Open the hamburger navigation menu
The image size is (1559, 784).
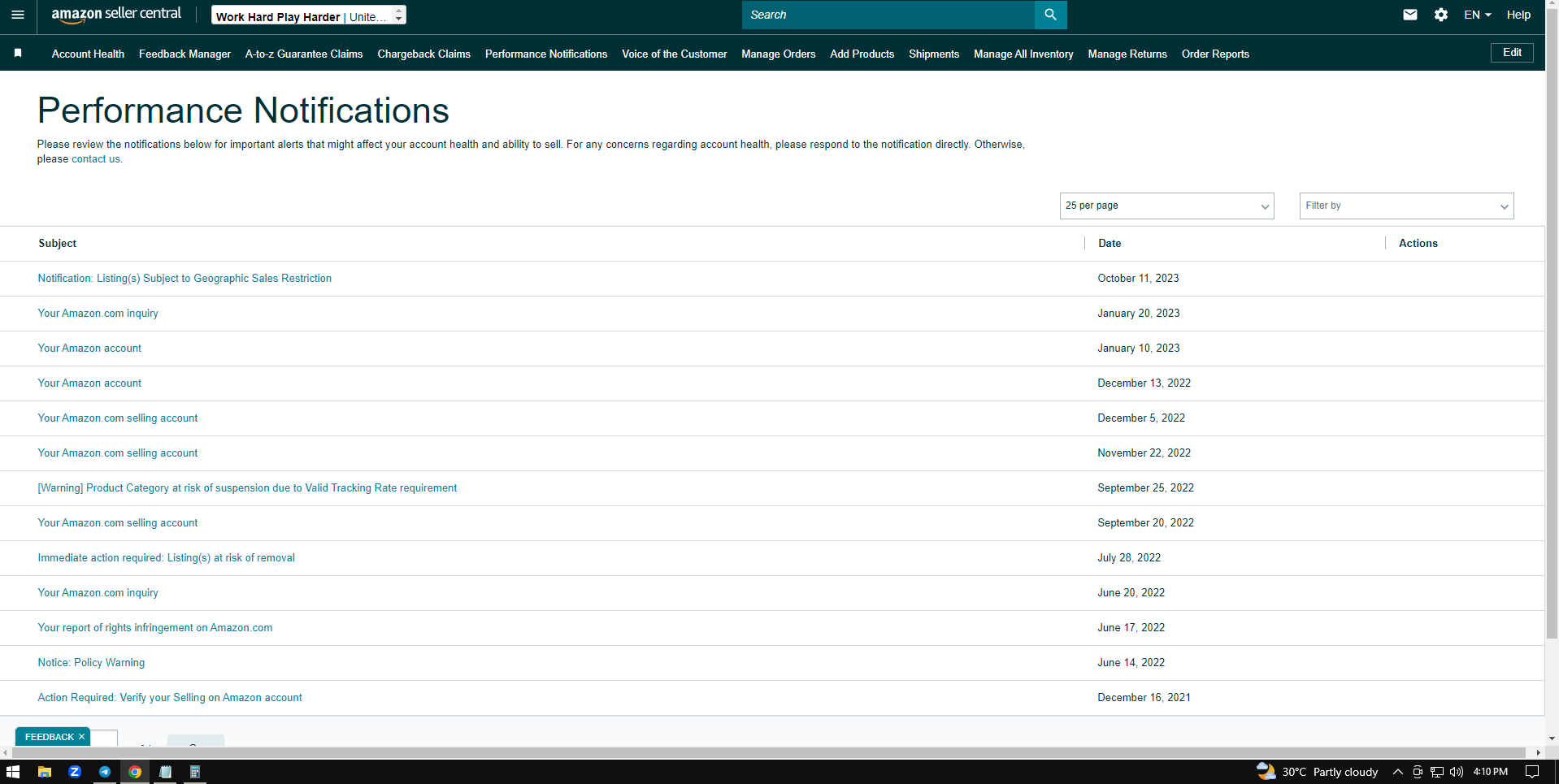[18, 15]
